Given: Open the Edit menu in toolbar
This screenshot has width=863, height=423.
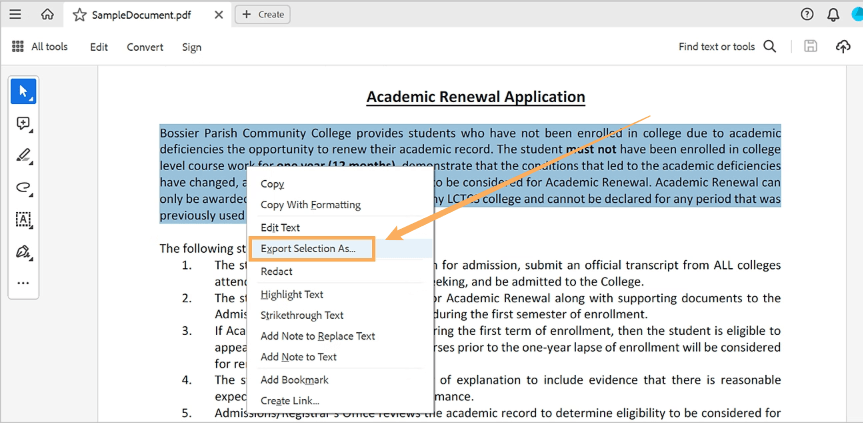Looking at the screenshot, I should click(99, 47).
